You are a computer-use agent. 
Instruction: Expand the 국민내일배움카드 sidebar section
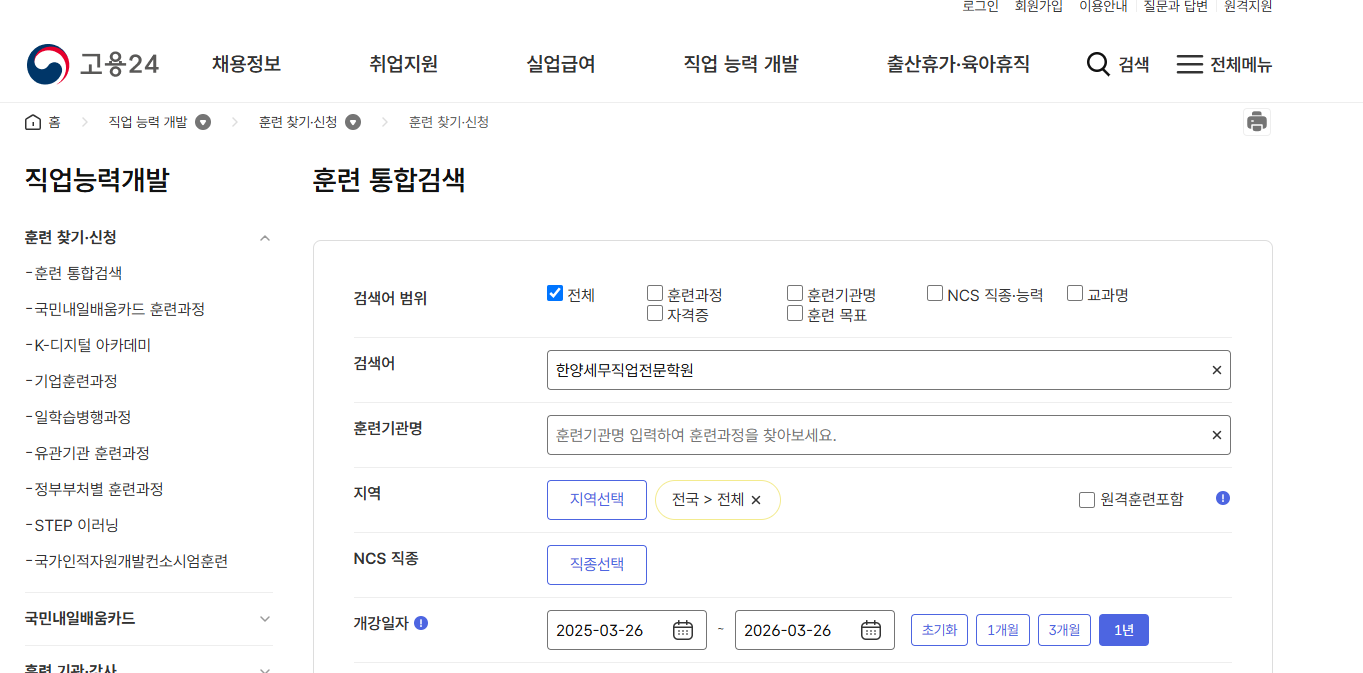(265, 619)
